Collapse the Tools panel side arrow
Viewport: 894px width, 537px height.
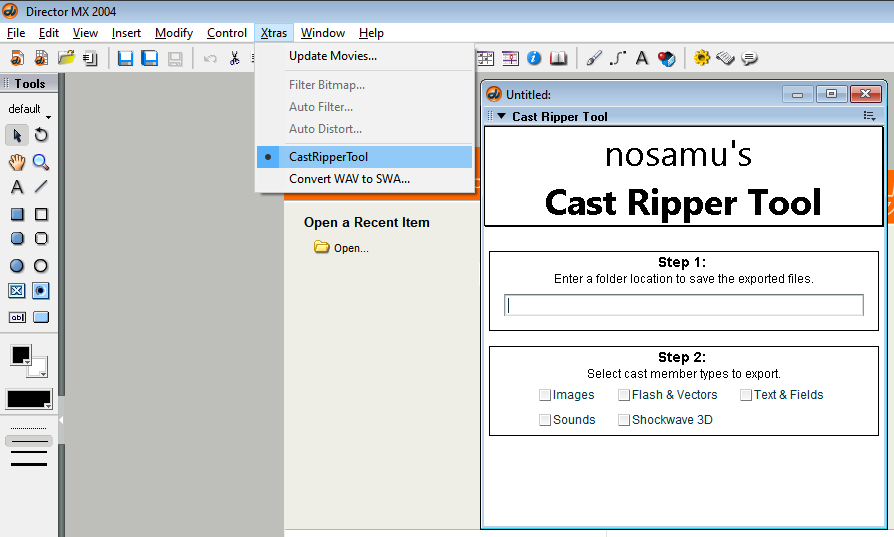coord(60,421)
